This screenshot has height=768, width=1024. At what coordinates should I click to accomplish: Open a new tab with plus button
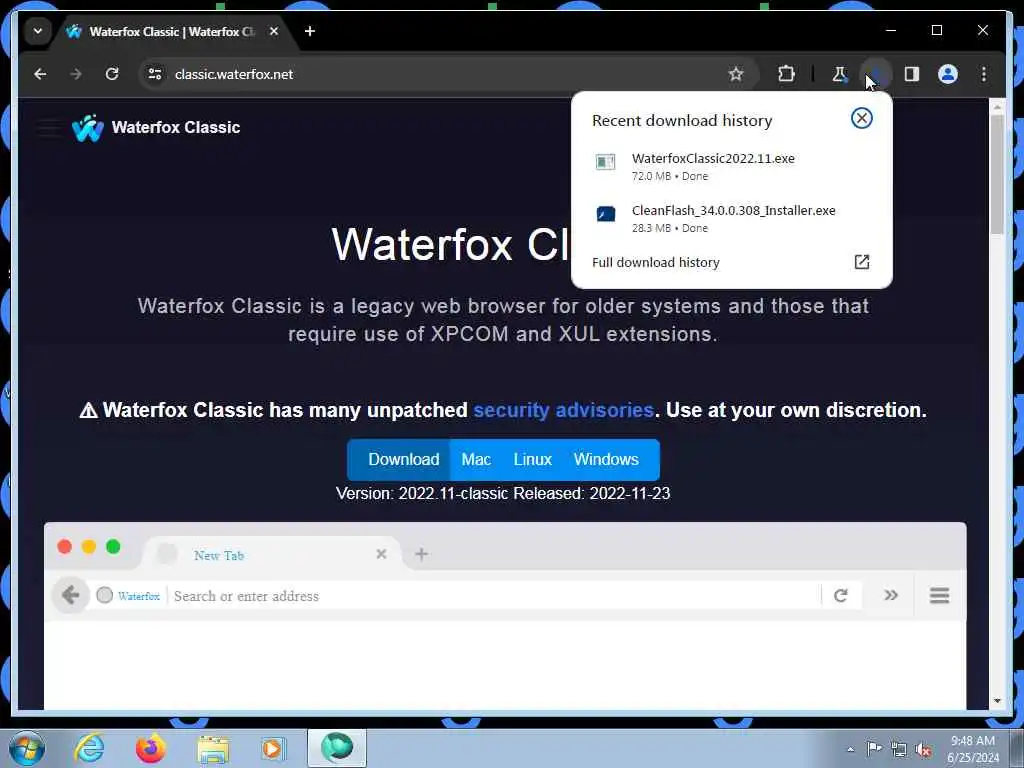(x=310, y=31)
